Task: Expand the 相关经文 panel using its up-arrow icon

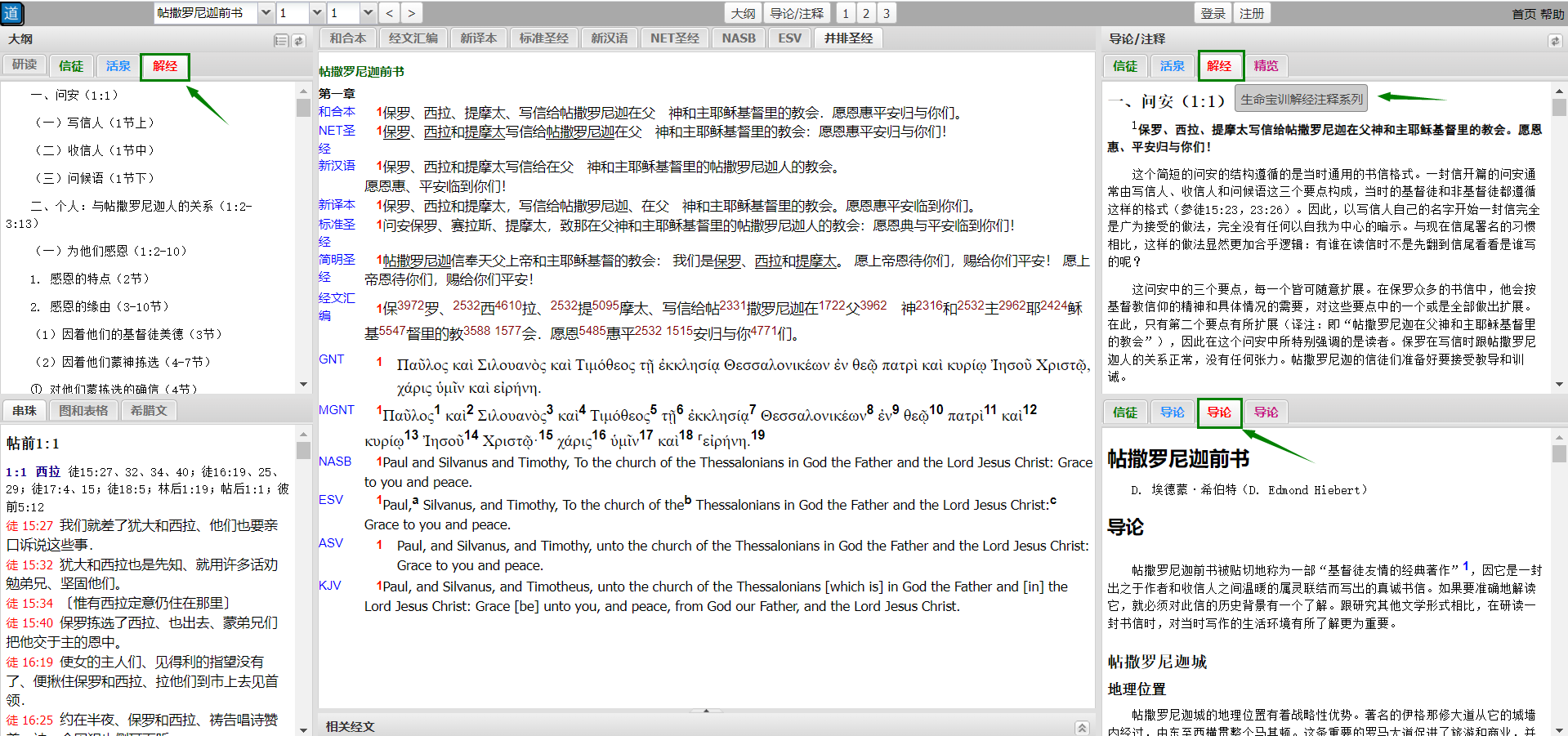Action: click(1082, 727)
